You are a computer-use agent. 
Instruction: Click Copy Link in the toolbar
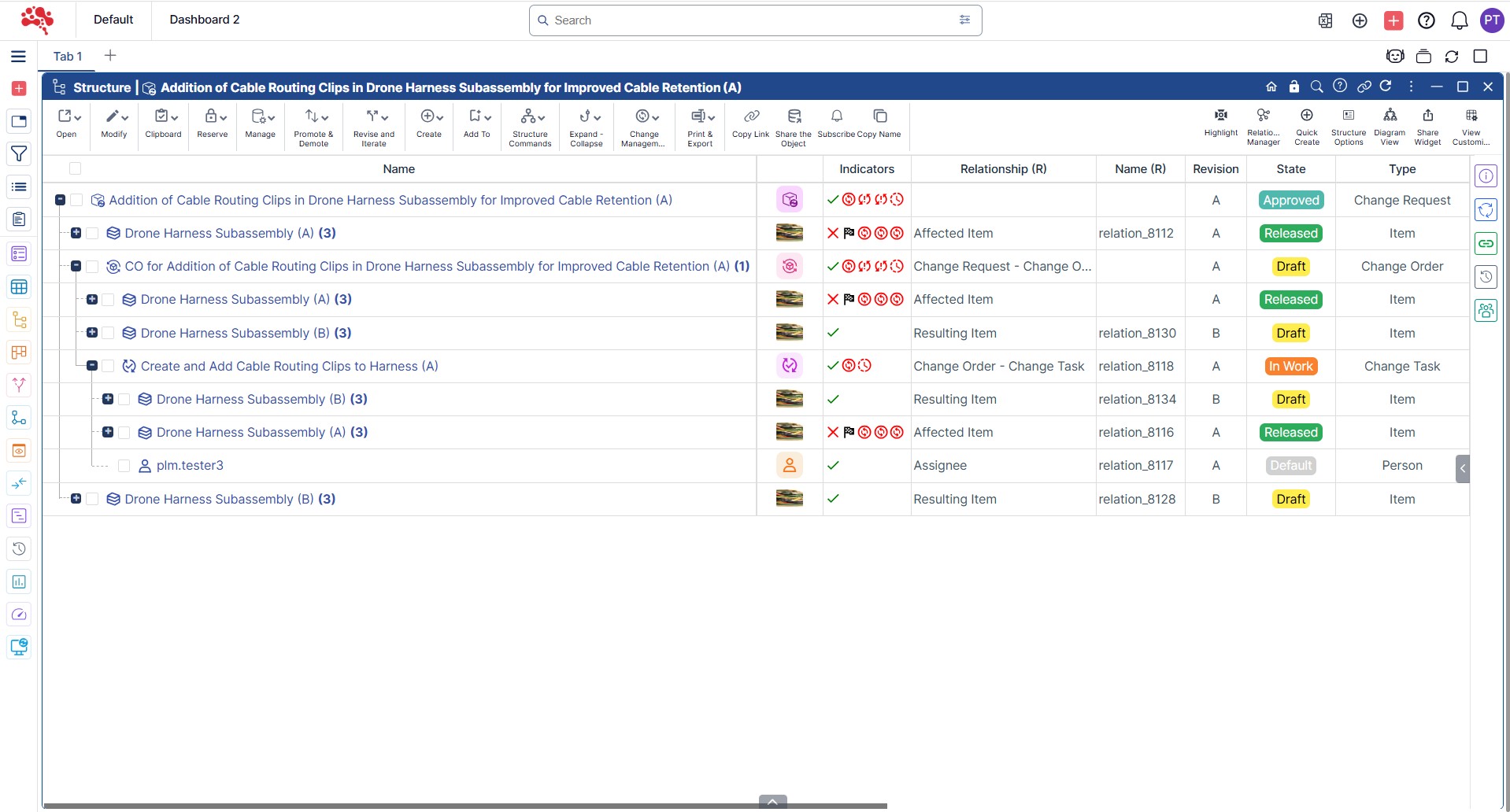tap(750, 124)
